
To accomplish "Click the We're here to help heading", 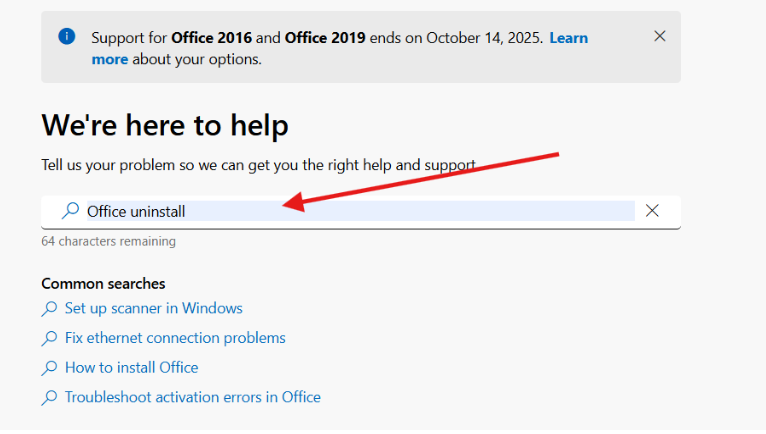I will (x=165, y=125).
